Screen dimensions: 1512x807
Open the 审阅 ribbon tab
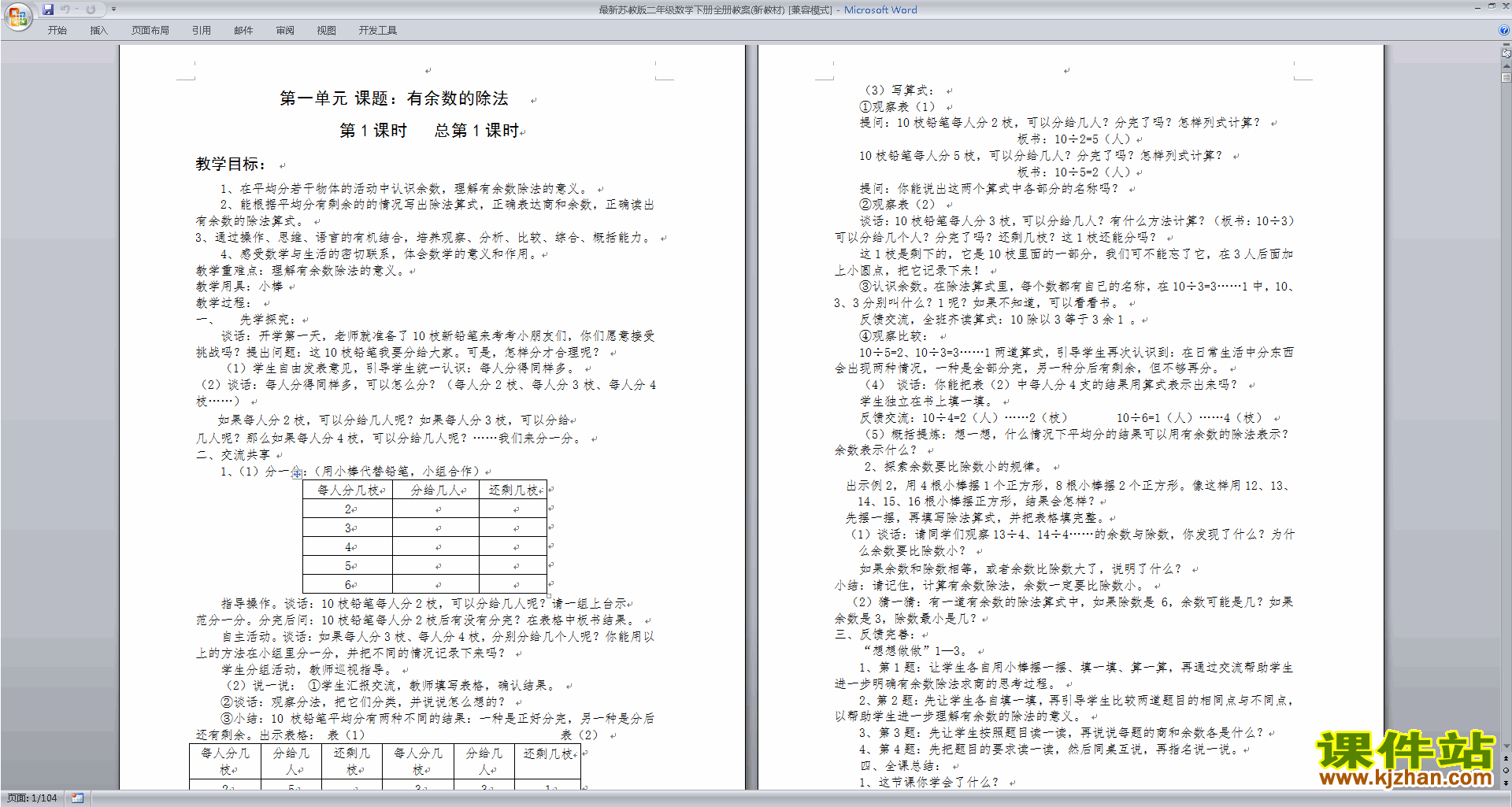coord(285,31)
